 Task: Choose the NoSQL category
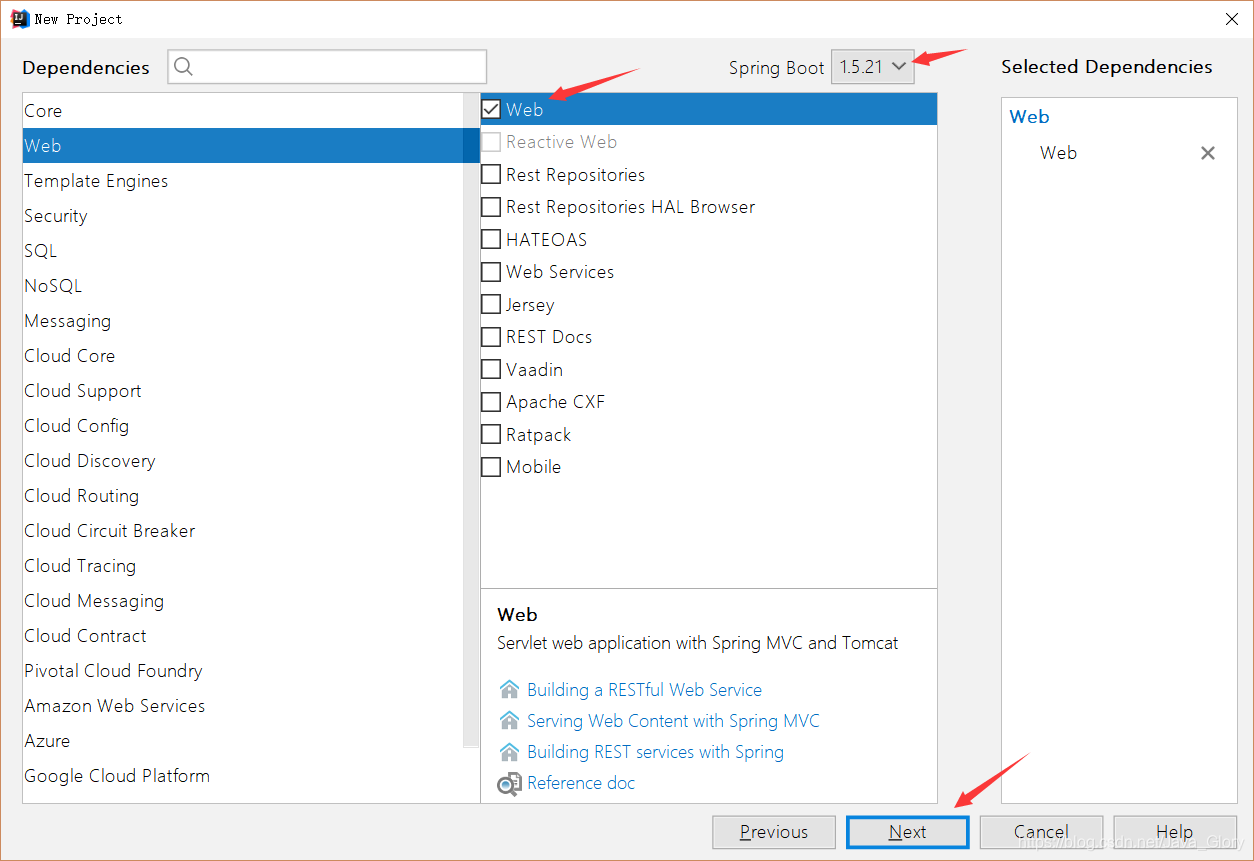click(x=243, y=286)
